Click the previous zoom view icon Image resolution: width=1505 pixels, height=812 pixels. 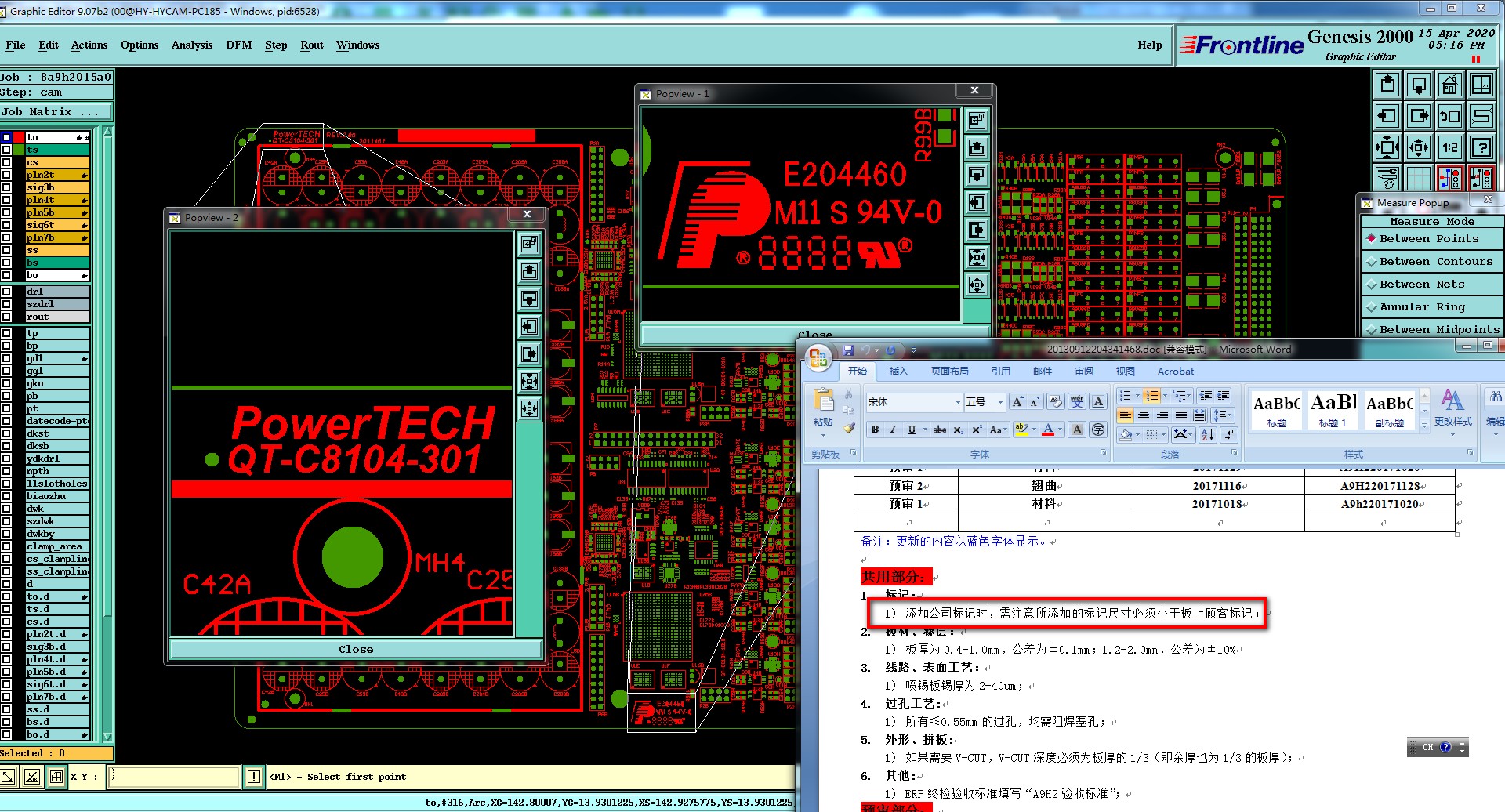click(1450, 116)
